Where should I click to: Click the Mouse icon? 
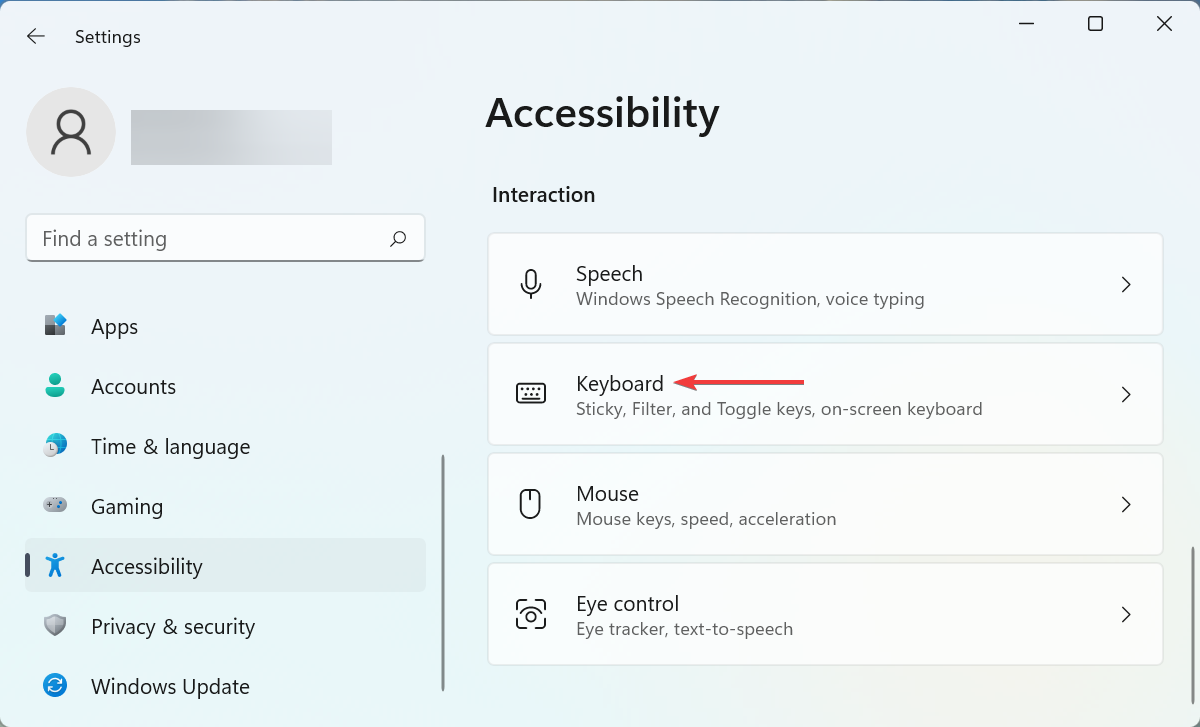click(531, 504)
